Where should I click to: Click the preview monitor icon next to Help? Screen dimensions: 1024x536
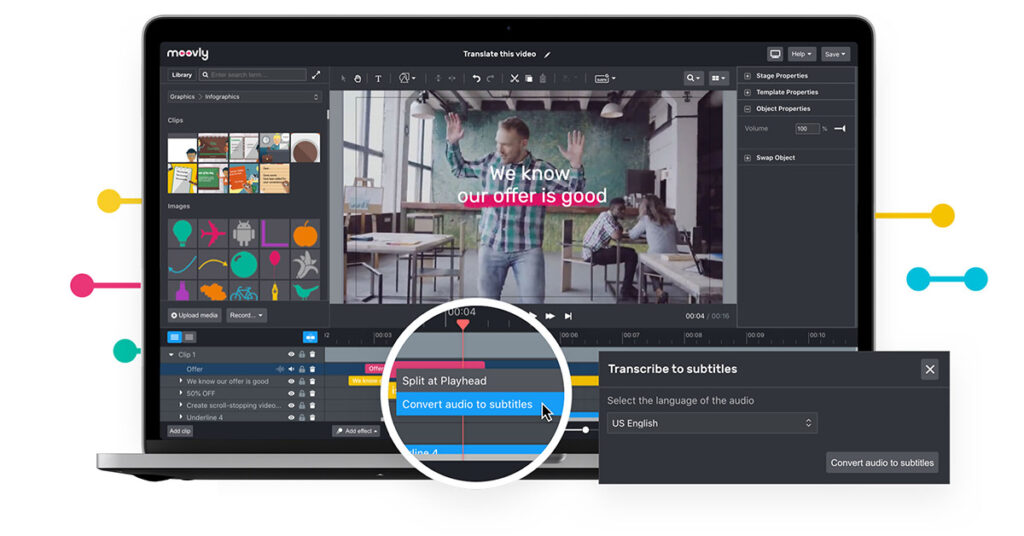tap(774, 54)
